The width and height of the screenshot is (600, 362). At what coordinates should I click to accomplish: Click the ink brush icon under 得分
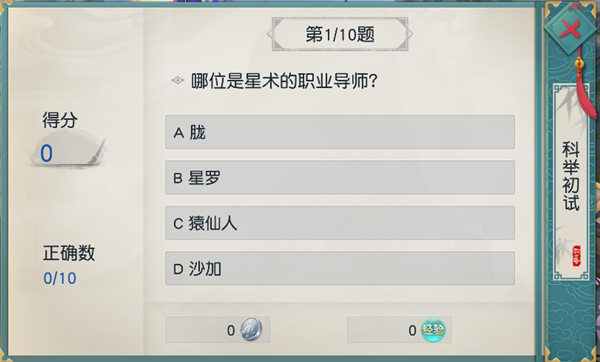point(96,152)
